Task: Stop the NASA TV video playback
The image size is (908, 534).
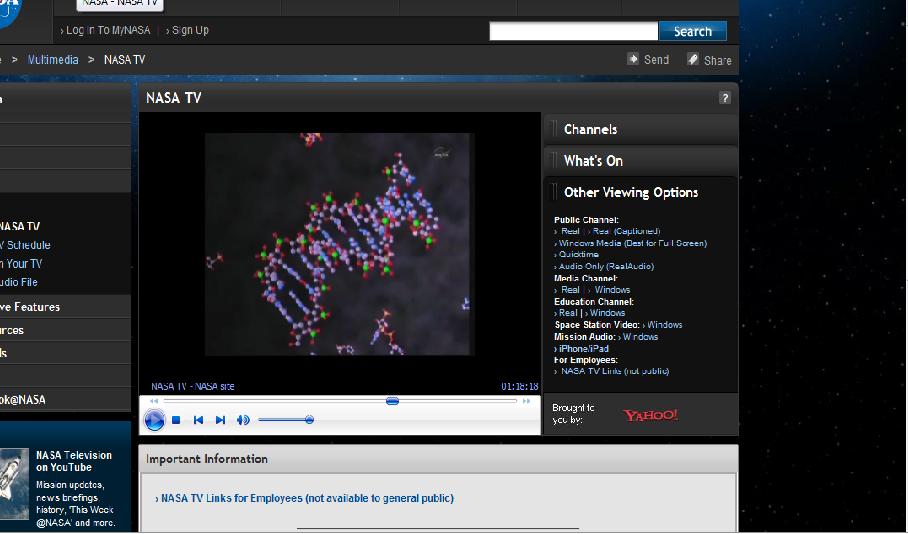Action: tap(177, 420)
